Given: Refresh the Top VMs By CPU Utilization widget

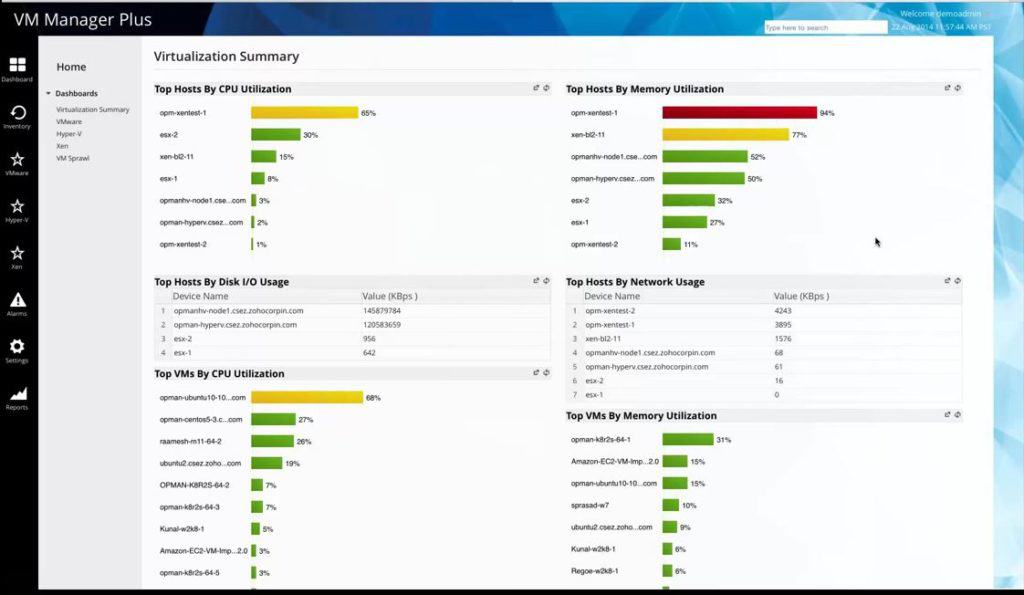Looking at the screenshot, I should pyautogui.click(x=547, y=373).
